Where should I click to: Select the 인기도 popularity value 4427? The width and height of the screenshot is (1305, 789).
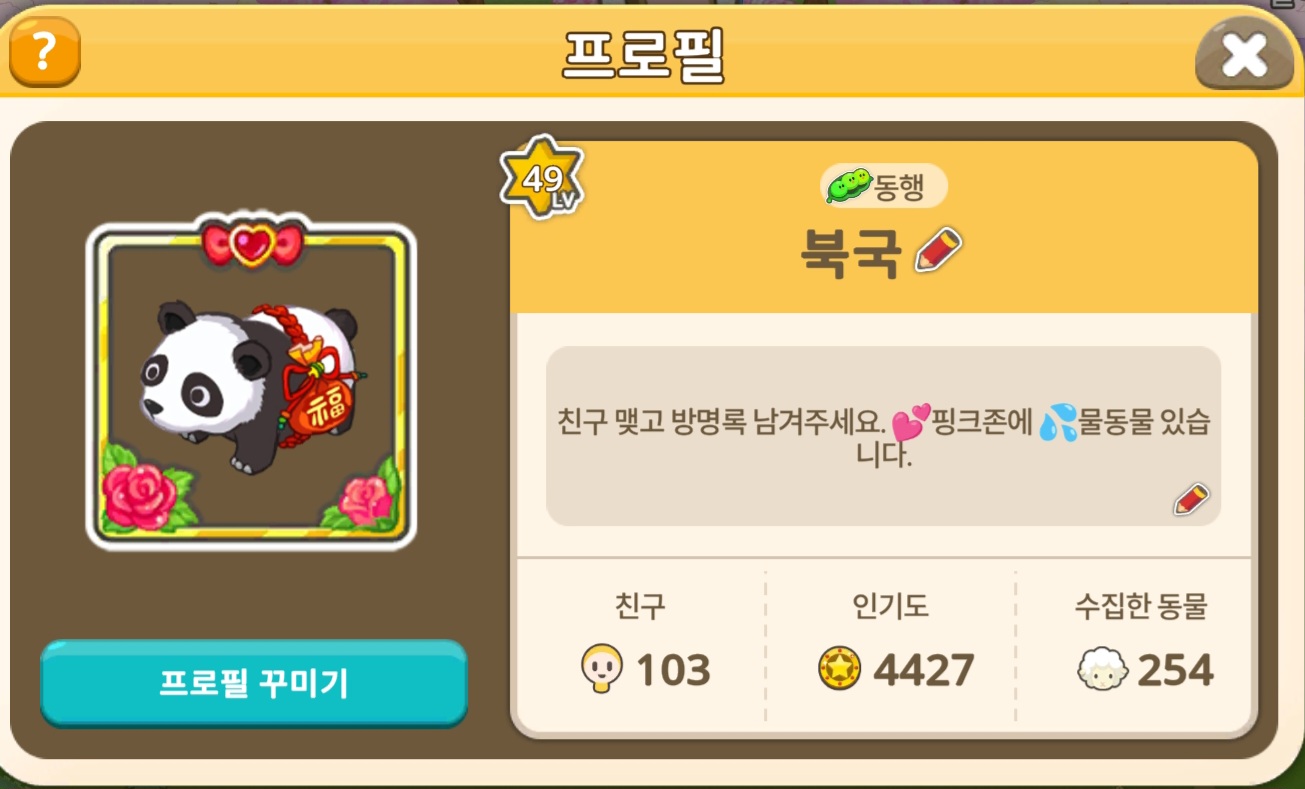(923, 670)
